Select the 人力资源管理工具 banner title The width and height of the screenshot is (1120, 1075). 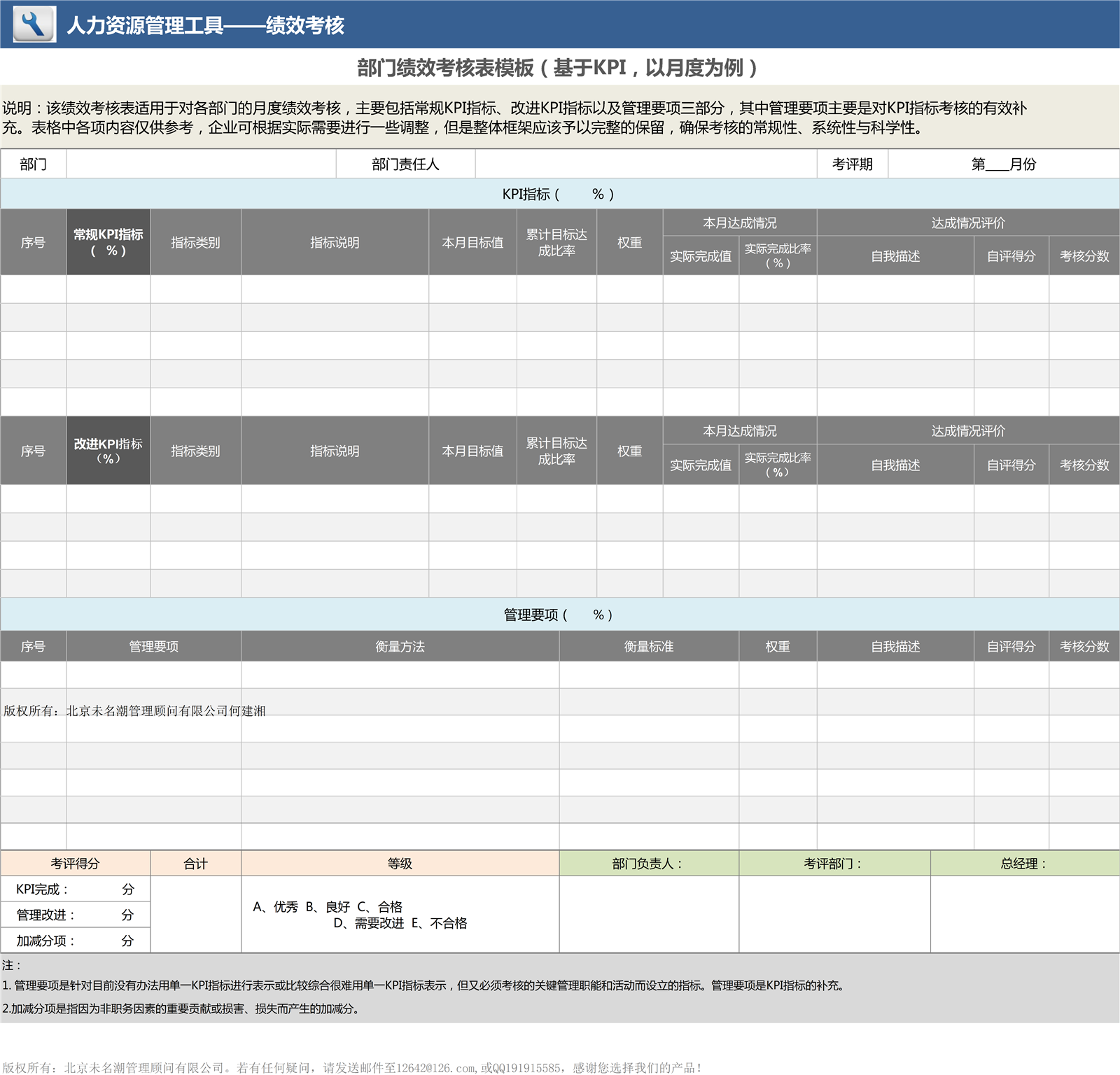pos(205,26)
